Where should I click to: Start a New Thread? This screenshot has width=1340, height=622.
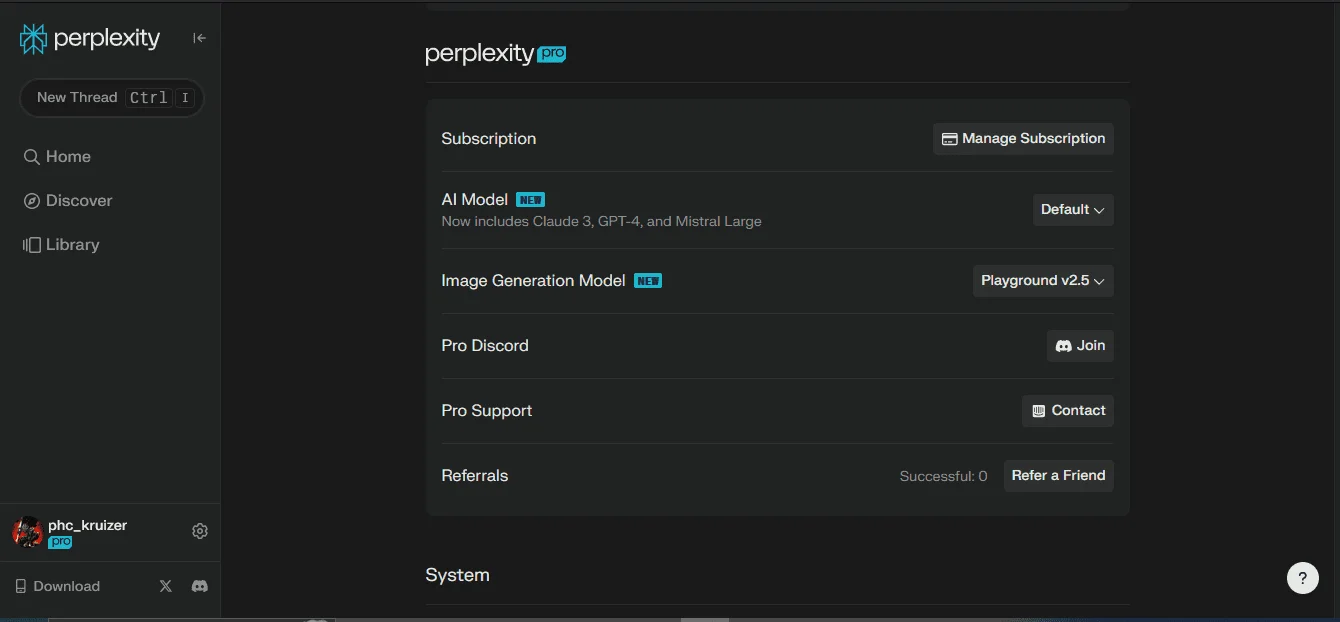point(112,98)
